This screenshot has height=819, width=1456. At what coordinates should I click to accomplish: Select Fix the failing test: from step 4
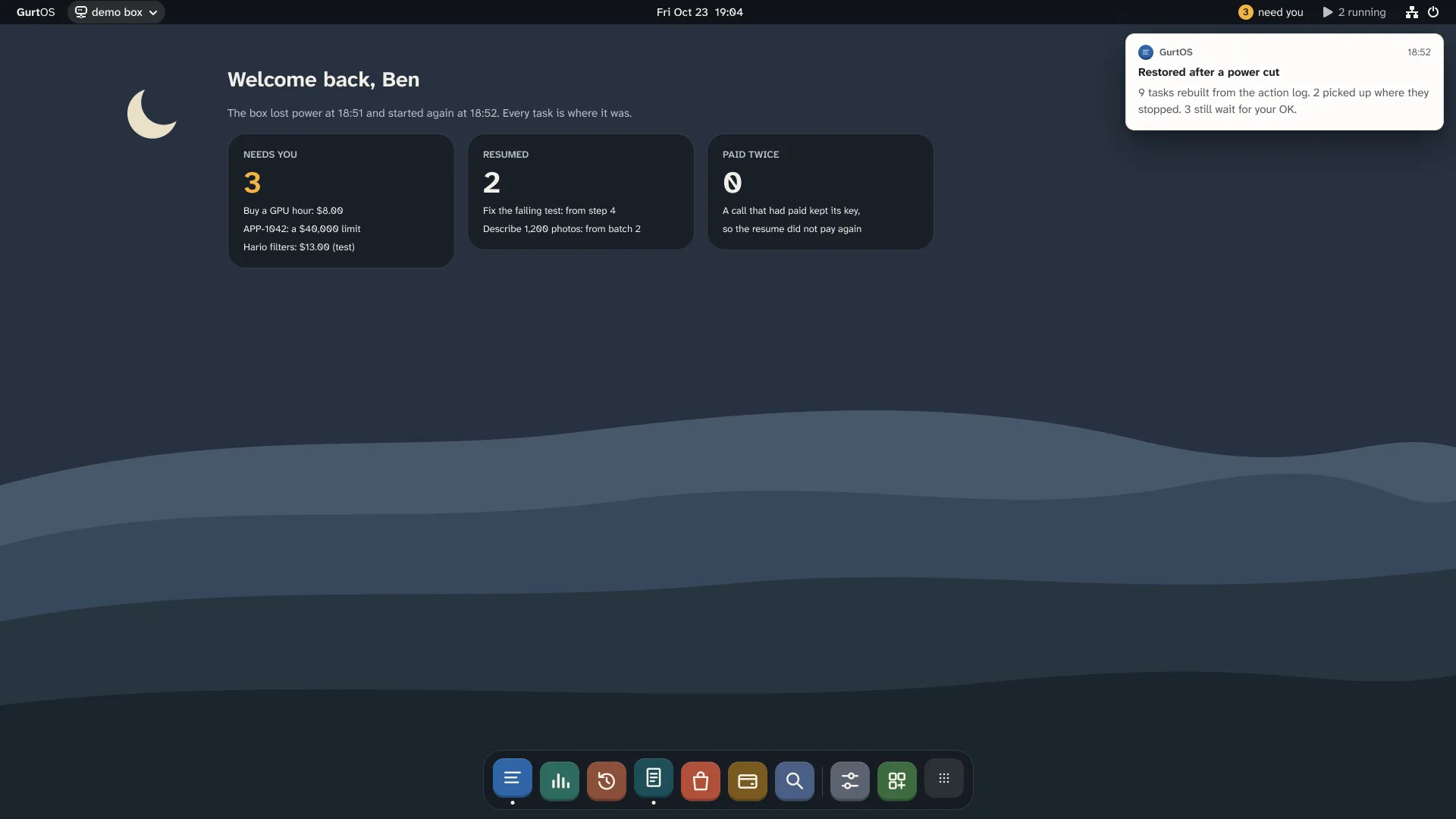coord(549,211)
